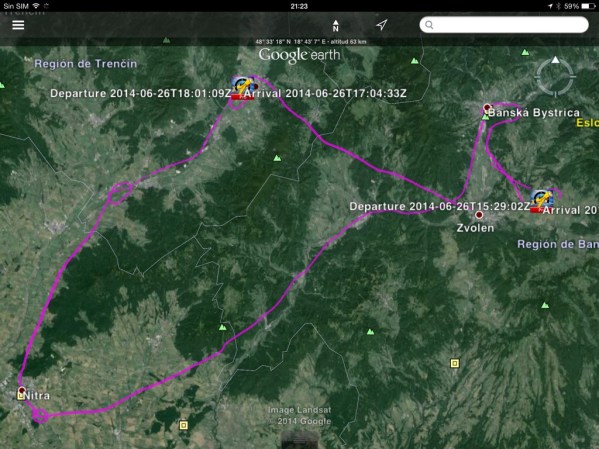This screenshot has width=599, height=449.
Task: Tap the North orientation icon
Action: [335, 26]
